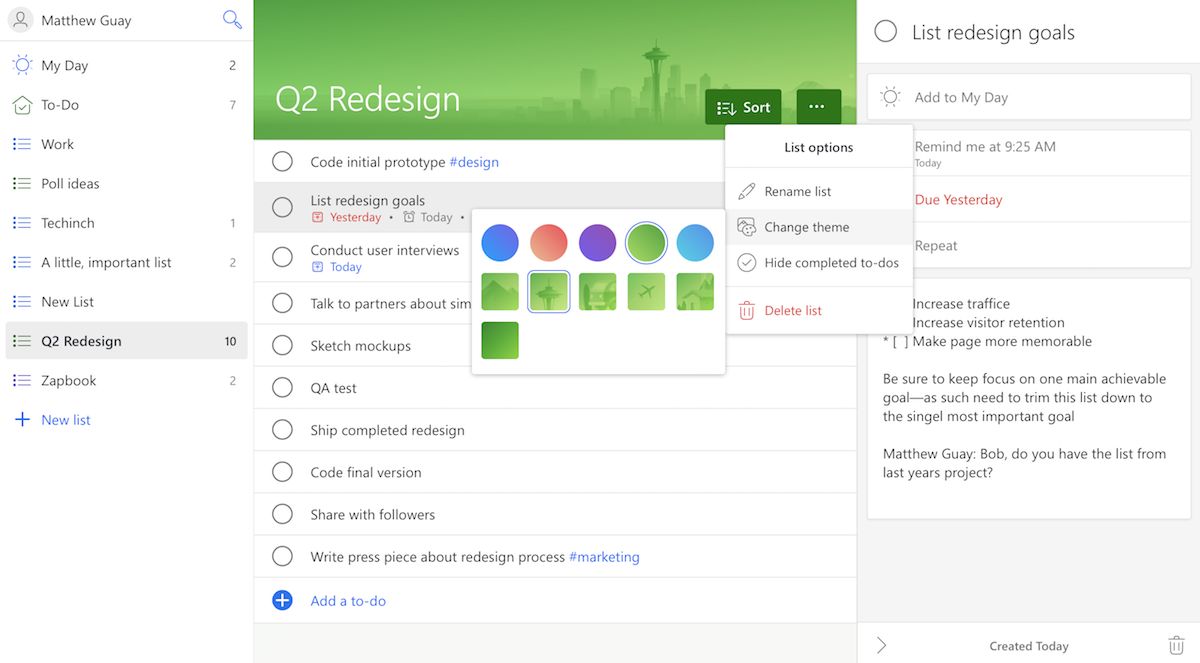This screenshot has width=1200, height=663.
Task: Complete List redesign goals in detail header
Action: (885, 32)
